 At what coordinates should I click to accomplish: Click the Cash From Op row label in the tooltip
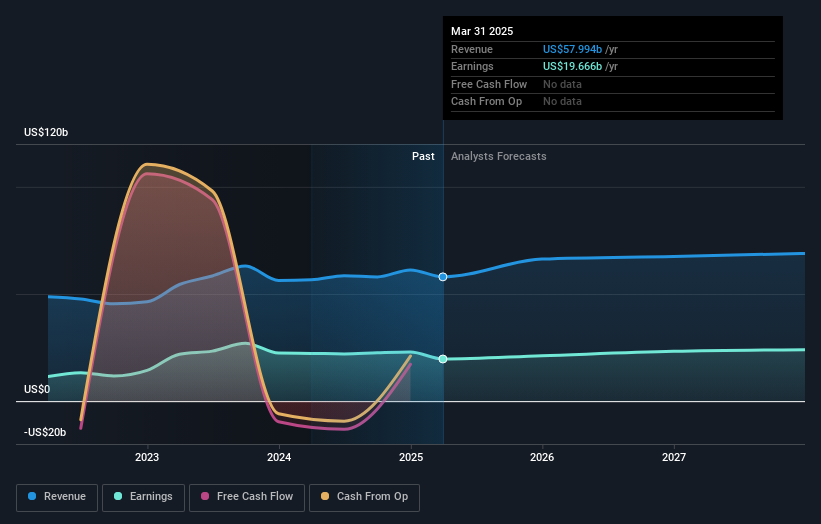pos(486,102)
